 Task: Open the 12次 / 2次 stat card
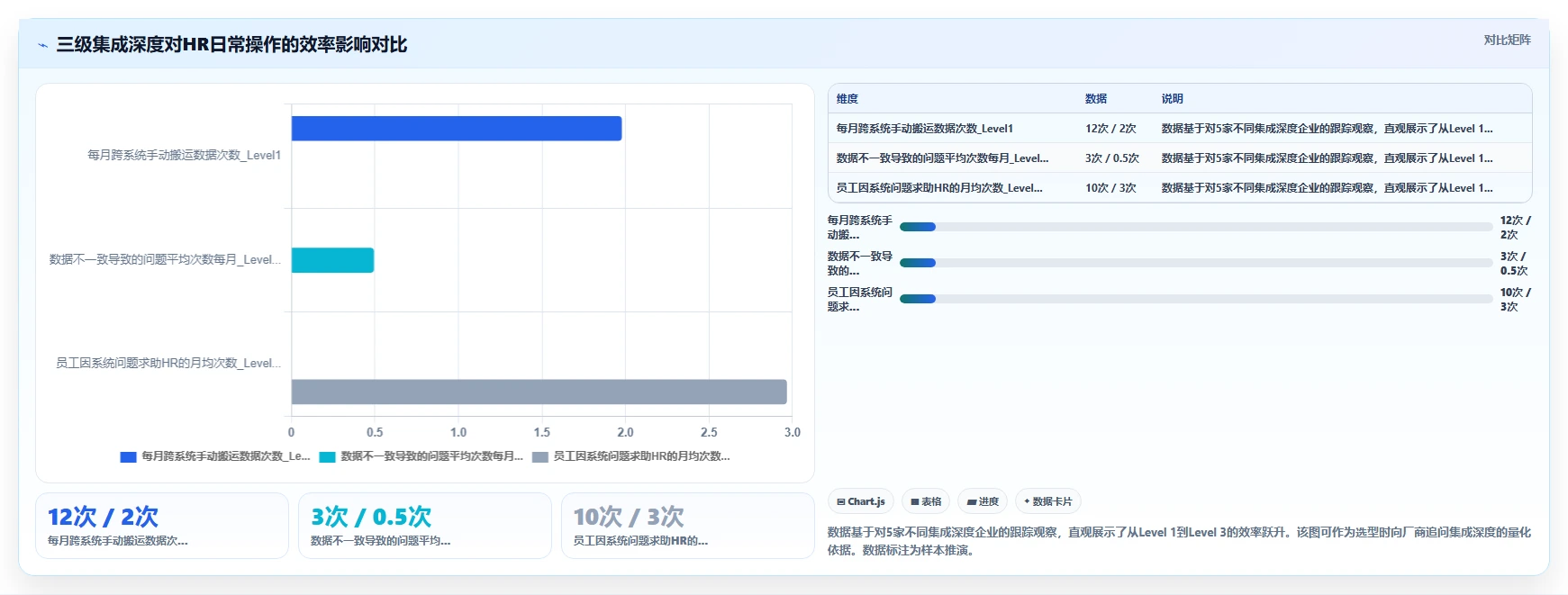162,526
